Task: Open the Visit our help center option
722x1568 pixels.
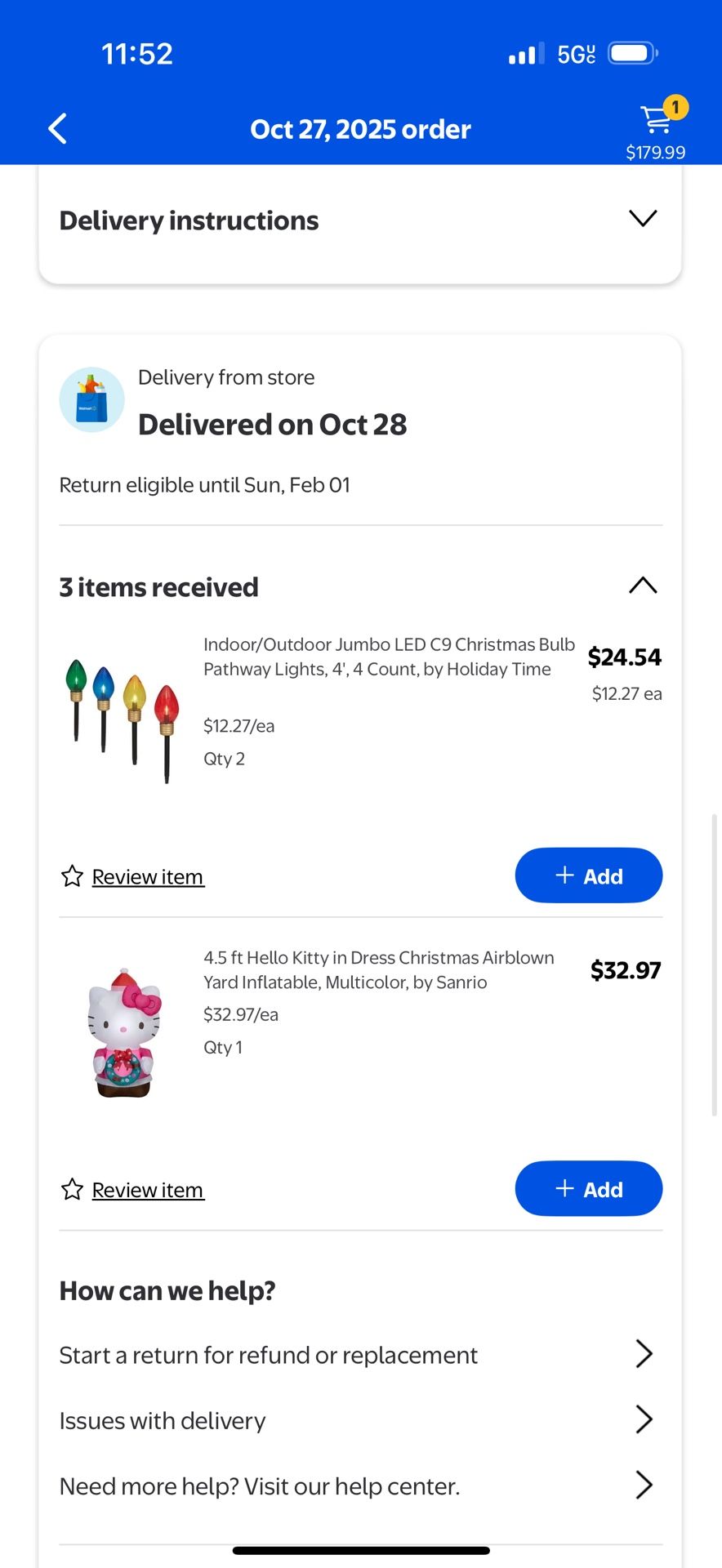Action: coord(359,1486)
